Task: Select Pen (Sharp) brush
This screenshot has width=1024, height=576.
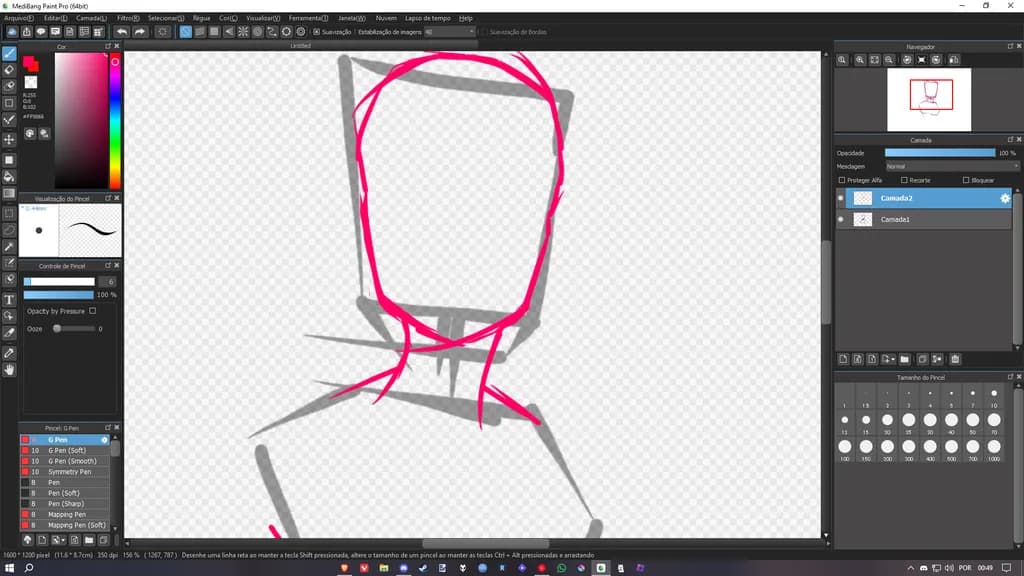Action: coord(65,504)
